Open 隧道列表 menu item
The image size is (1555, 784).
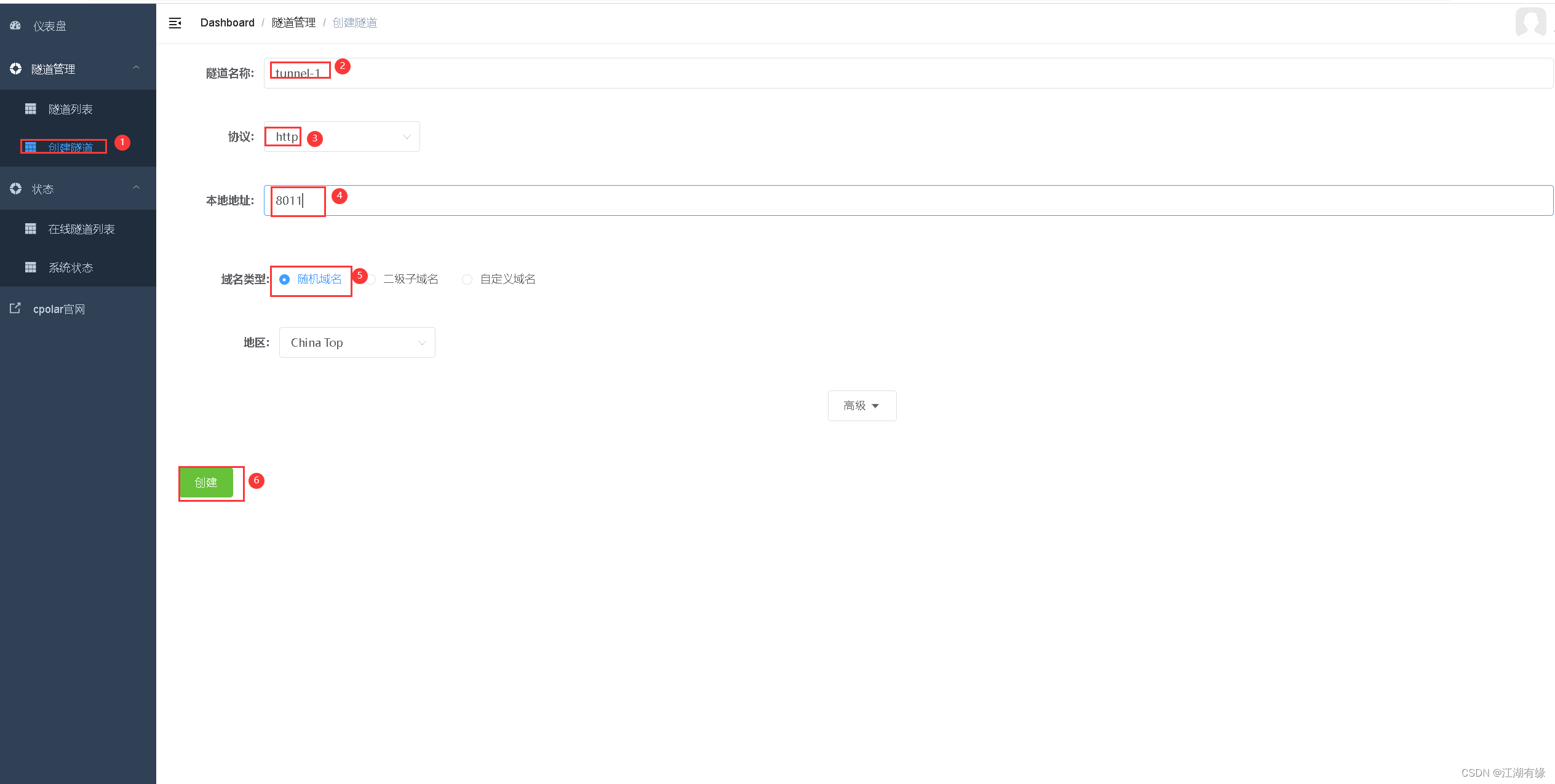coord(78,109)
